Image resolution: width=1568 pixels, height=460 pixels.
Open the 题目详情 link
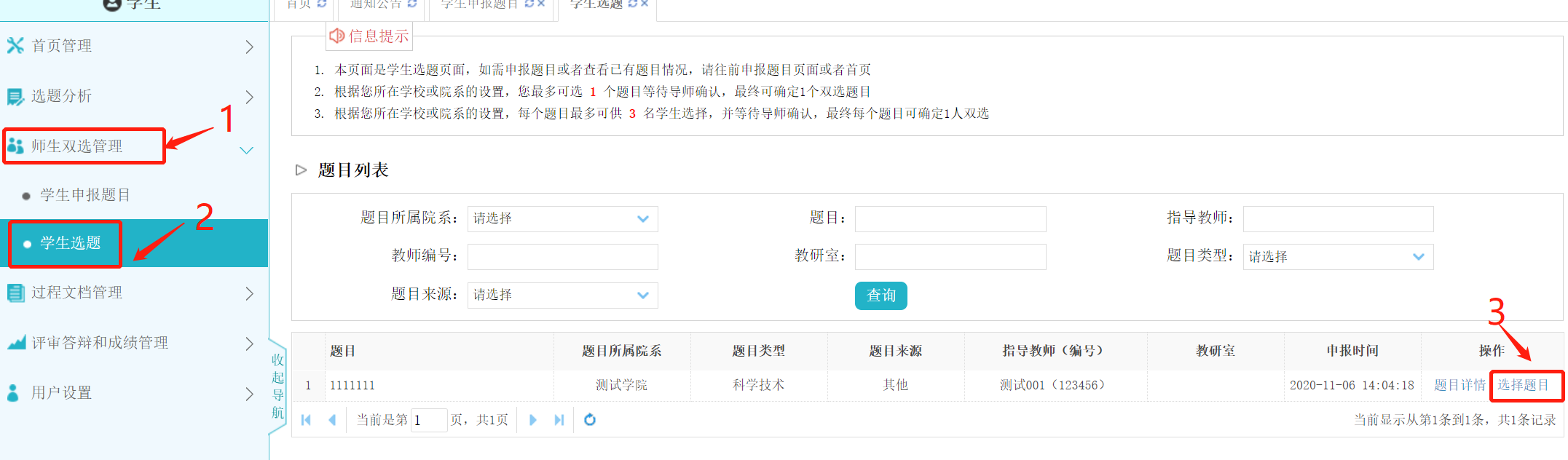click(1459, 385)
